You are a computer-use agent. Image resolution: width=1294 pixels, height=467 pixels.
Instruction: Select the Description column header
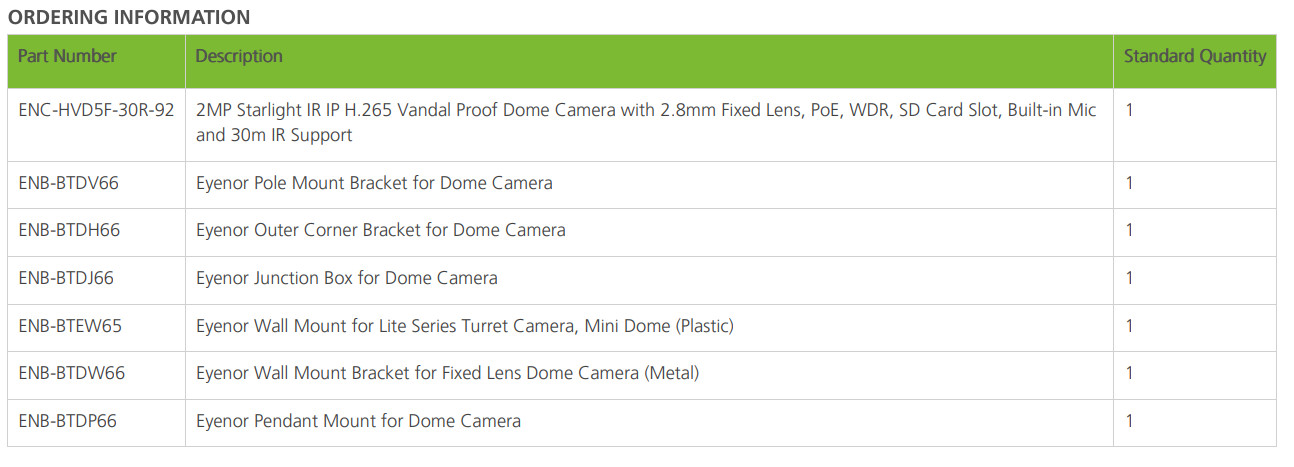point(239,56)
